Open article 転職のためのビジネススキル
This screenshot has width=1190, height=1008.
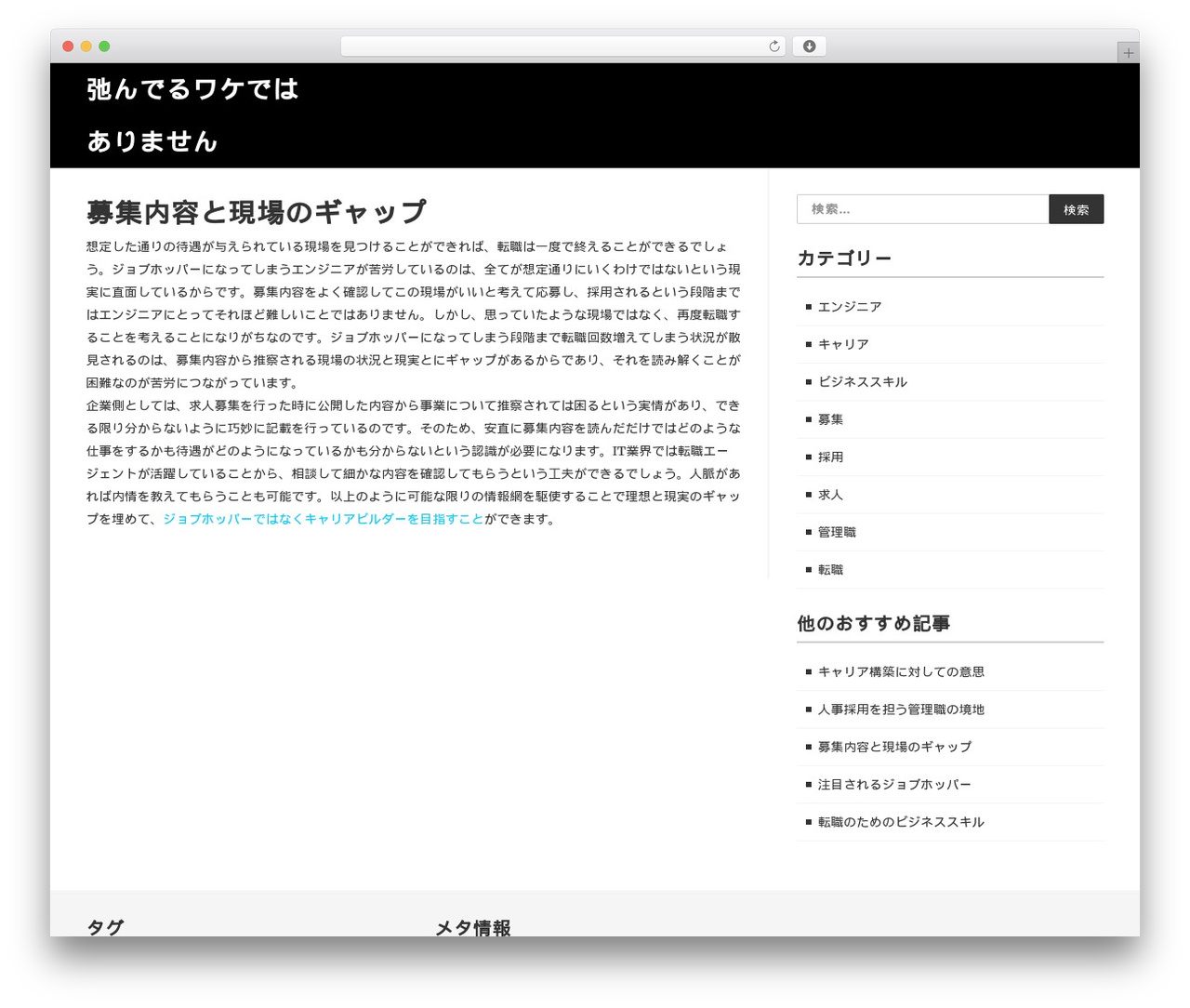pos(901,822)
